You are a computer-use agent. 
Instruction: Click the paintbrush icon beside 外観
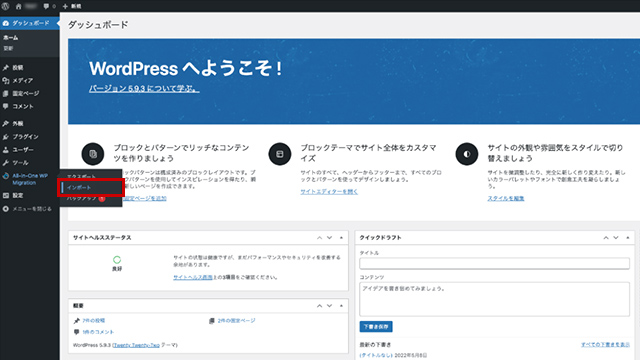tap(5, 123)
